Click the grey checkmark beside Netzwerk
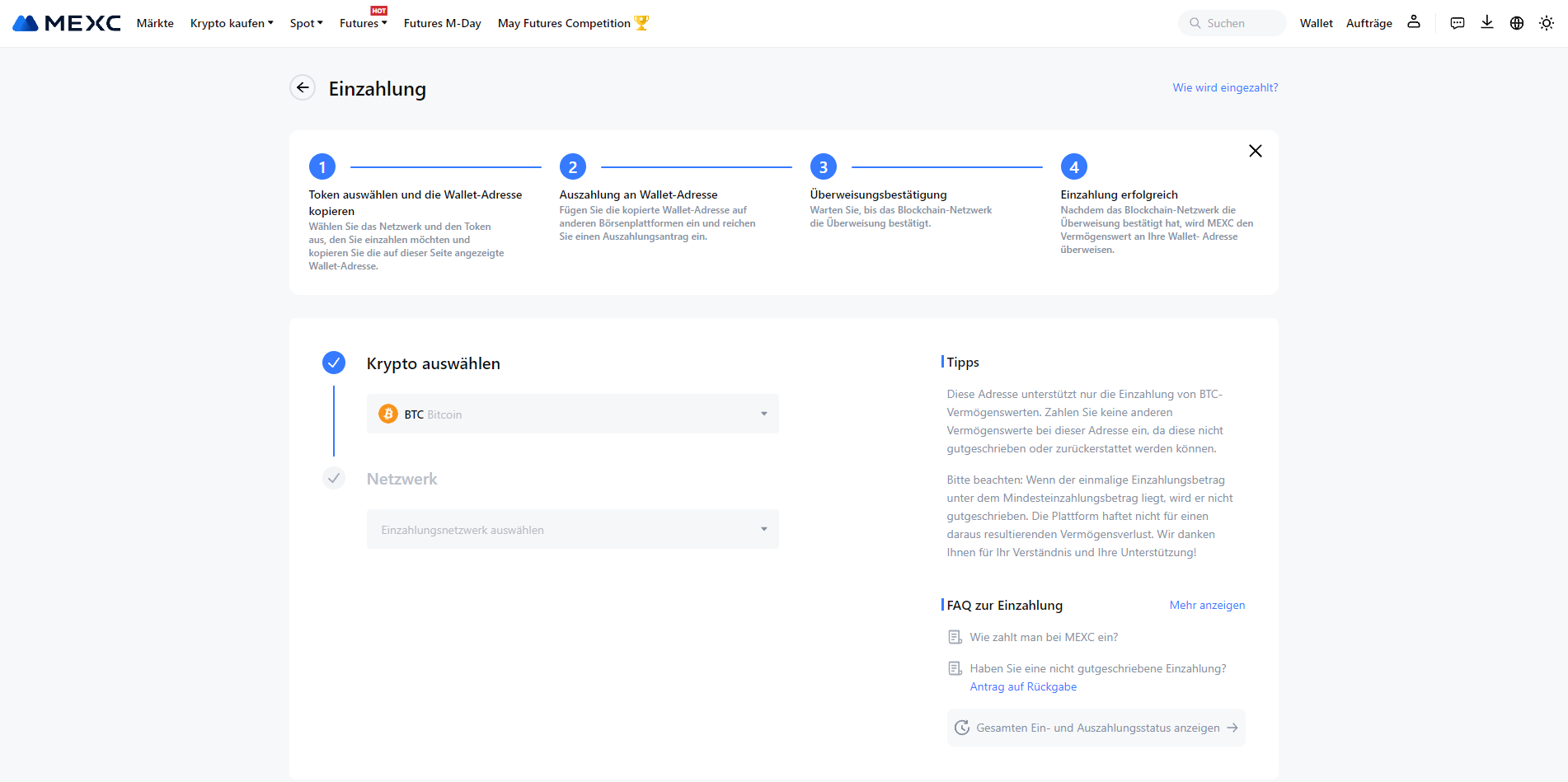The image size is (1568, 782). (x=334, y=478)
